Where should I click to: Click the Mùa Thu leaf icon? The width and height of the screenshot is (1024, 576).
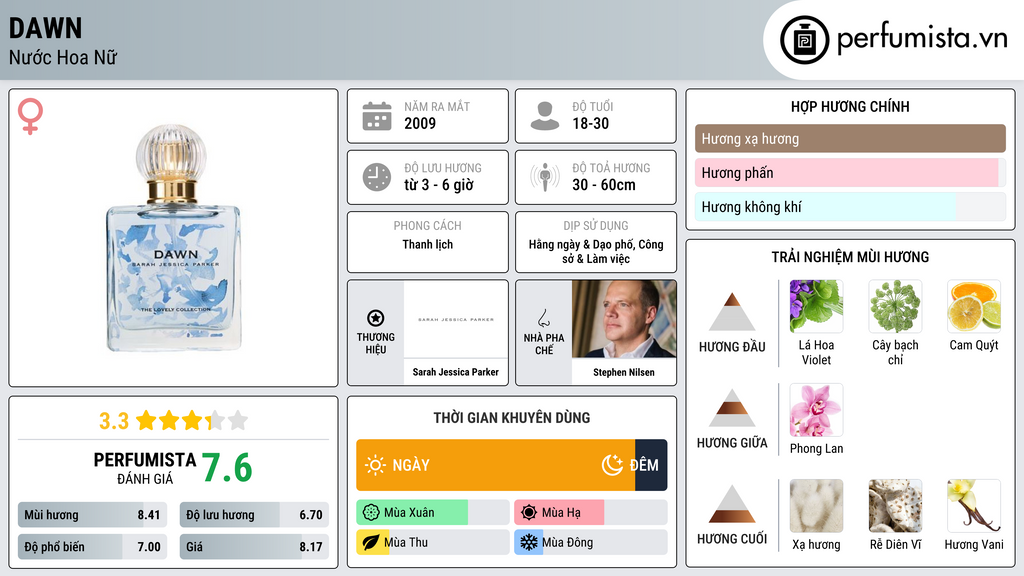371,543
